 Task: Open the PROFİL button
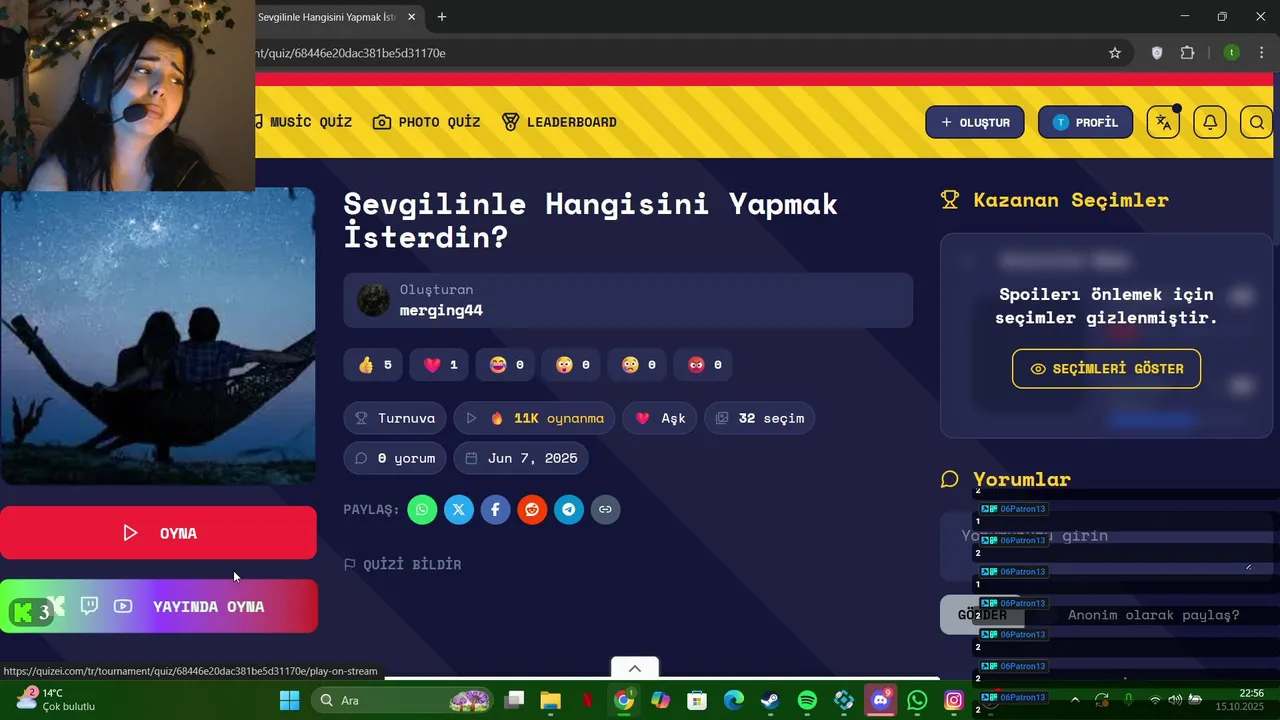1085,122
